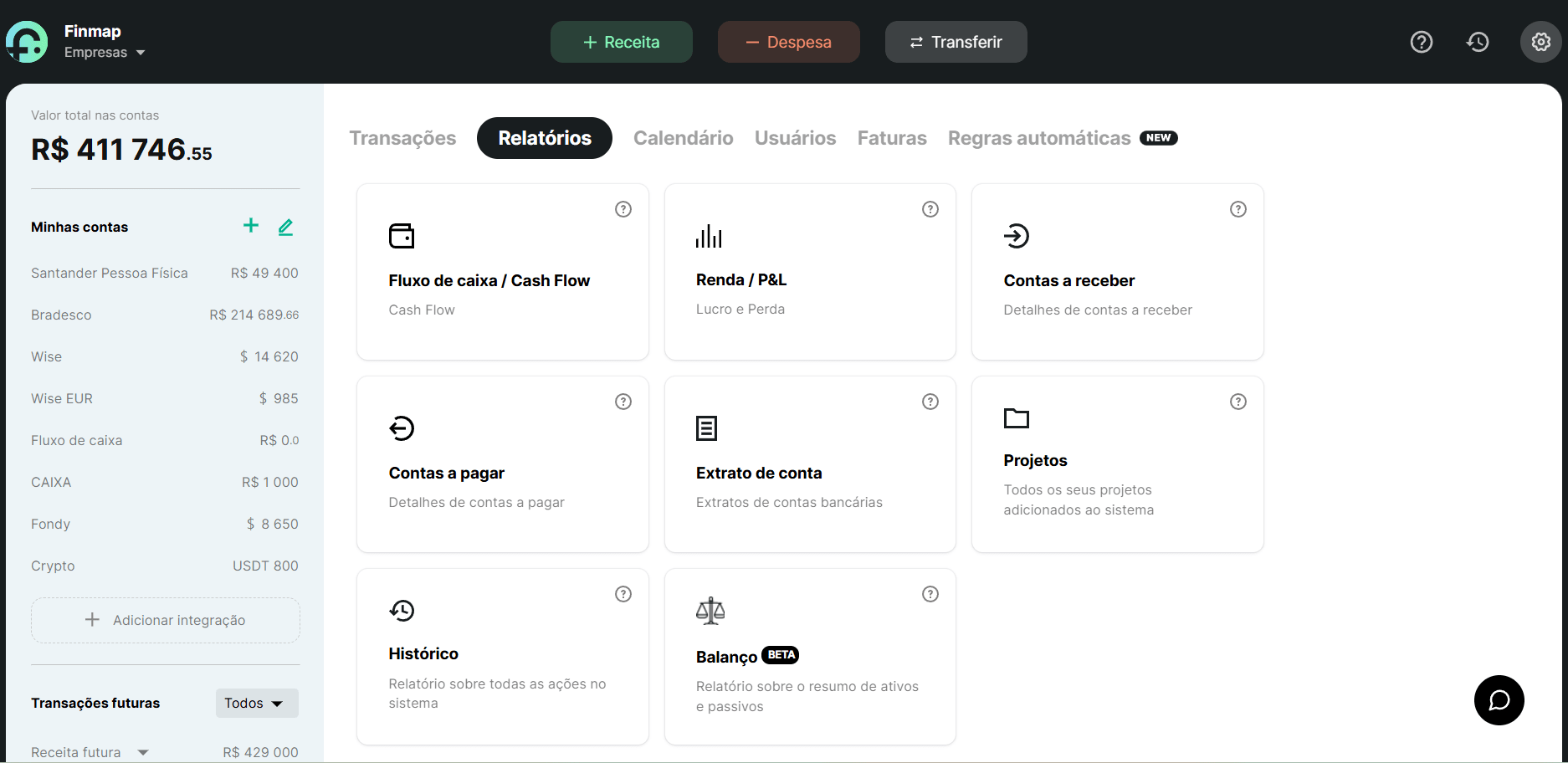Image resolution: width=1568 pixels, height=763 pixels.
Task: Select the Contas a receber arrow icon
Action: pos(1017,235)
